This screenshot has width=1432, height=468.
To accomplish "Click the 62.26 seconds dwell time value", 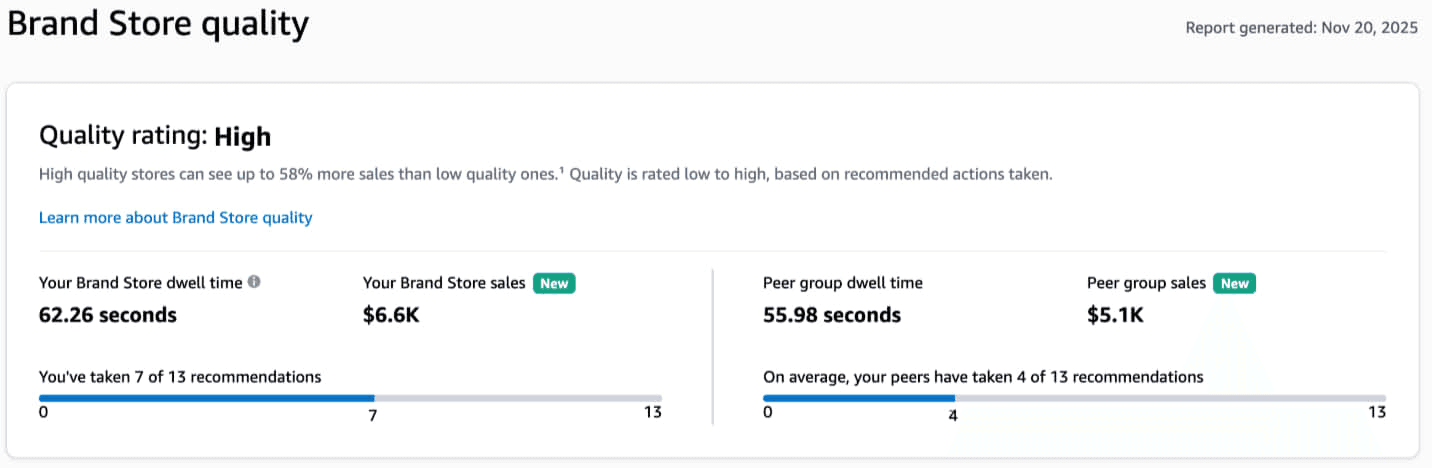I will (x=108, y=315).
